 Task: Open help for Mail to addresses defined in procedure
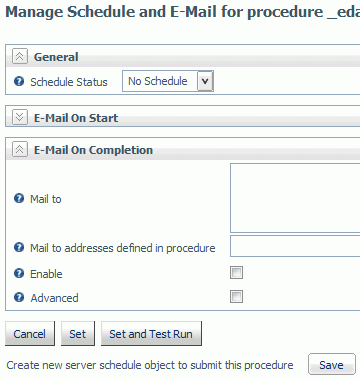(19, 247)
